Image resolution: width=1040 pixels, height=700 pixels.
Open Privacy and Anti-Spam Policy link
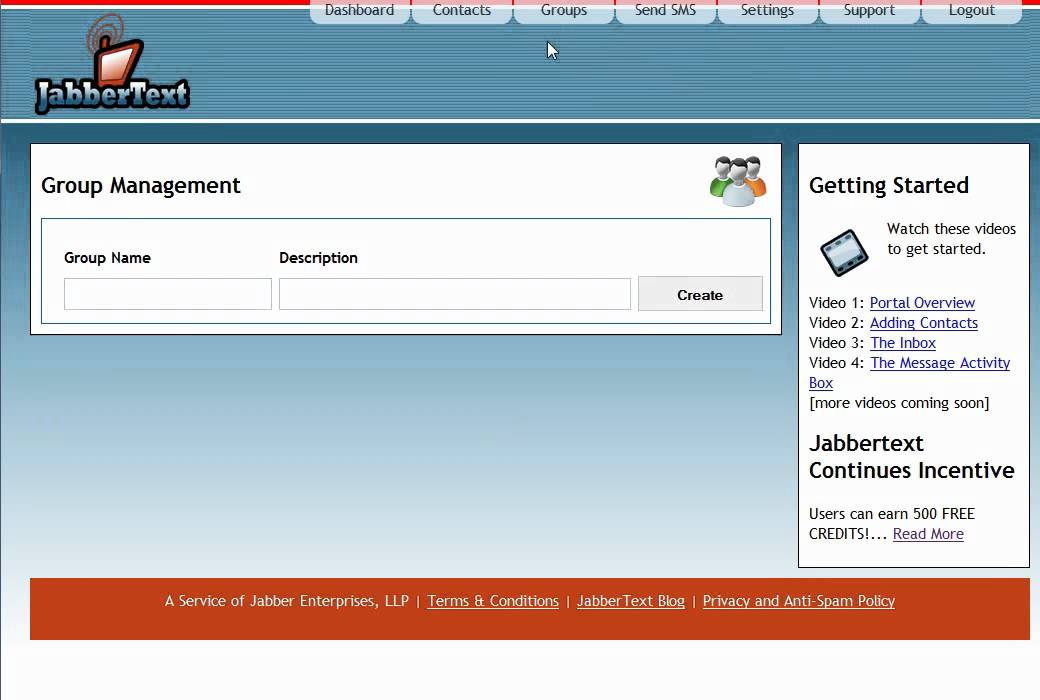pos(799,601)
